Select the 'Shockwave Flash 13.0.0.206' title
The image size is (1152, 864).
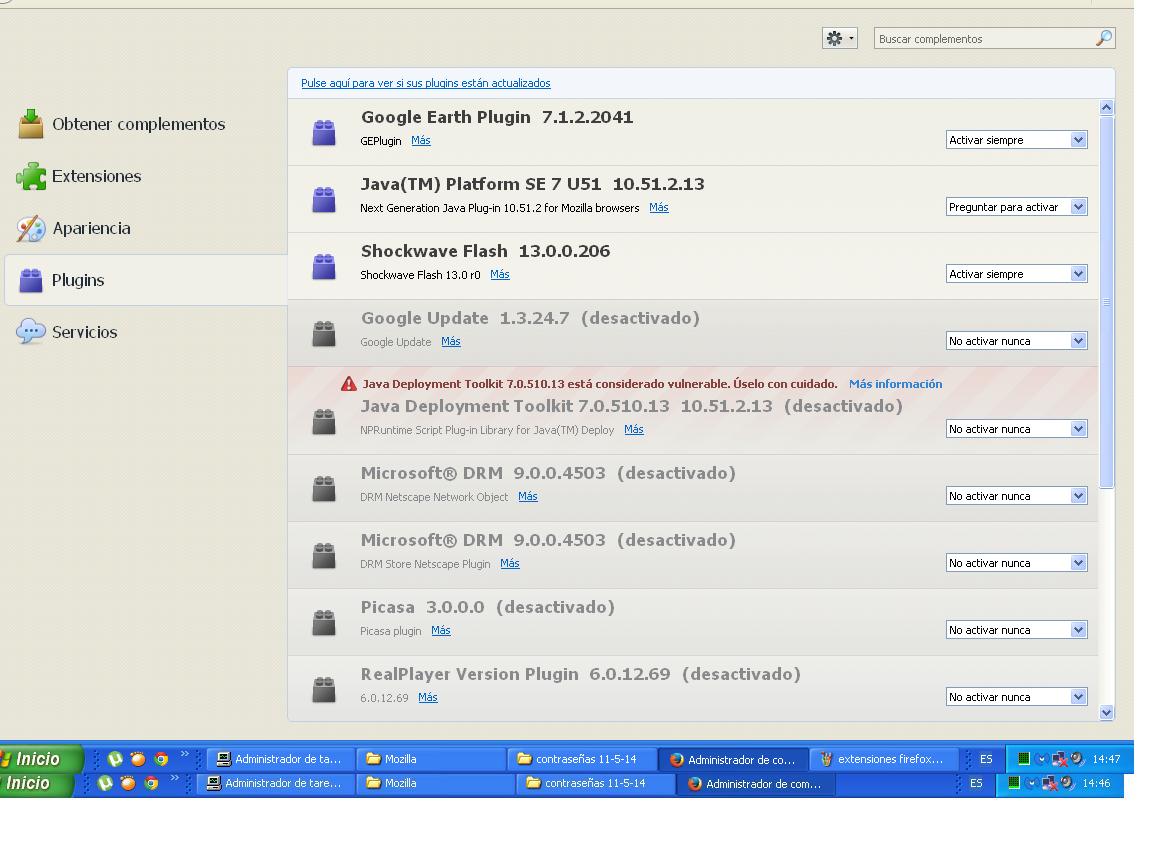(485, 251)
